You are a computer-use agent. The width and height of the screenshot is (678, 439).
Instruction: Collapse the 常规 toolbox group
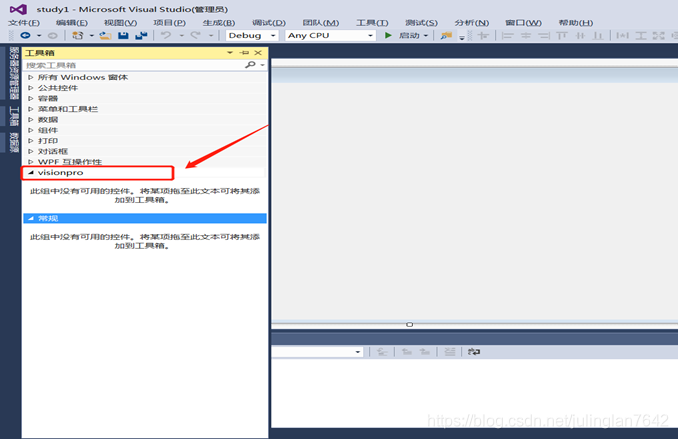click(x=31, y=218)
